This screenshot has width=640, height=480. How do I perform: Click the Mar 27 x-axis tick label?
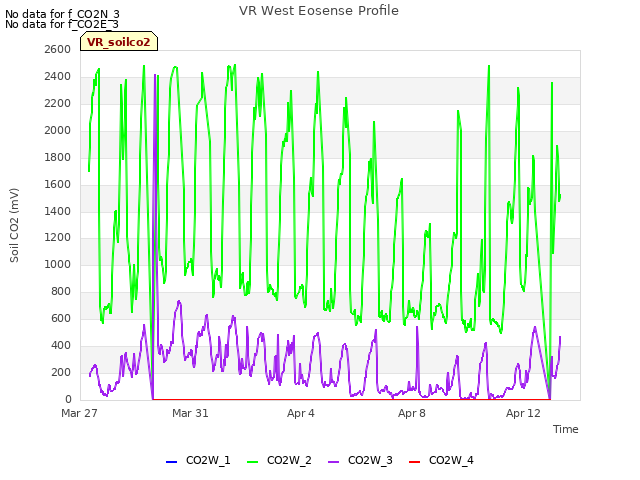[x=79, y=413]
